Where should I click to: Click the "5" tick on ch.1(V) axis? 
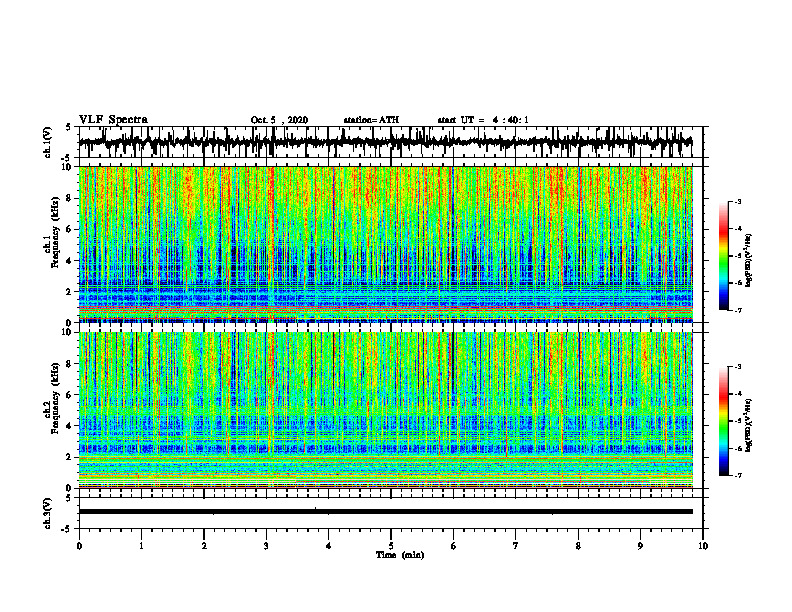[69, 128]
